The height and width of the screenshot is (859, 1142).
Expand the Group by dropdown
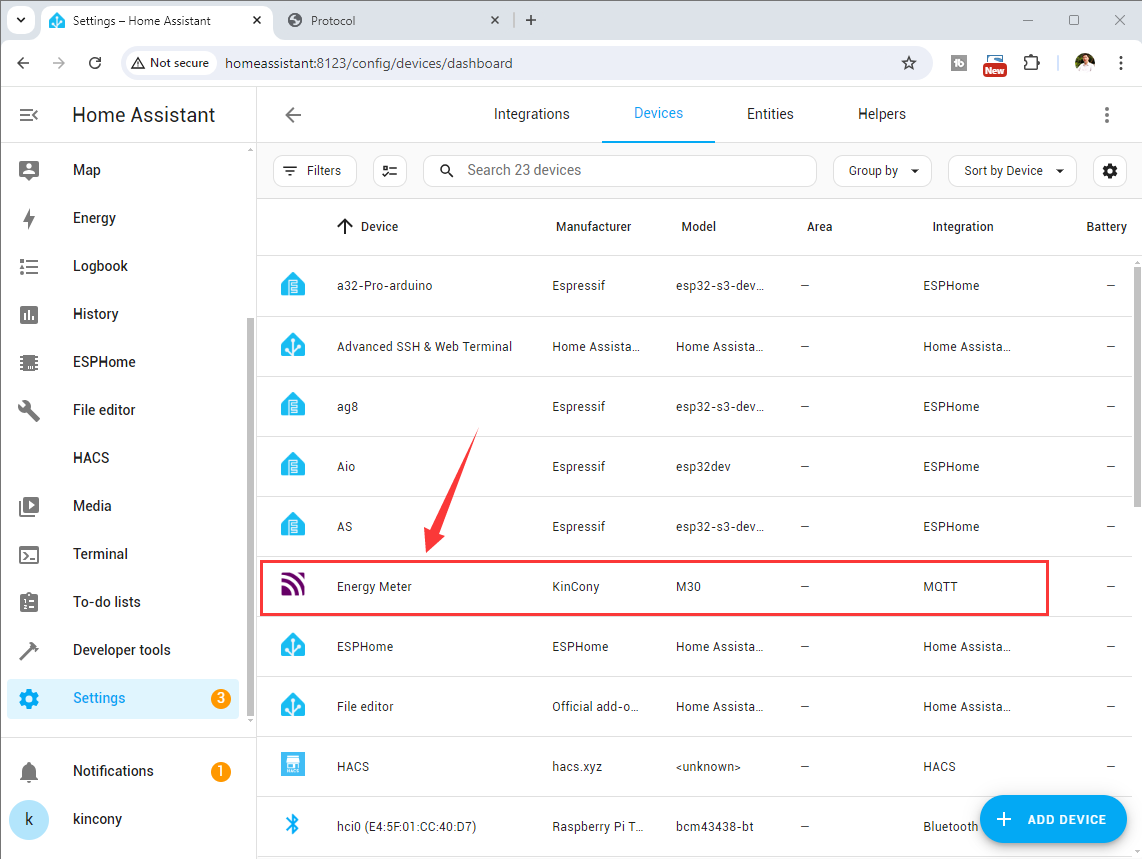tap(882, 171)
